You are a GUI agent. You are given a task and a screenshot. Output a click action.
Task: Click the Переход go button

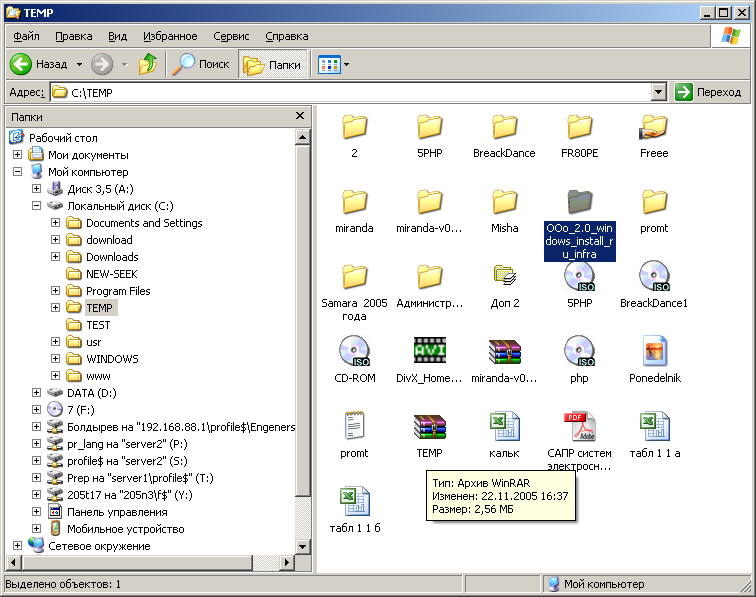[x=710, y=92]
